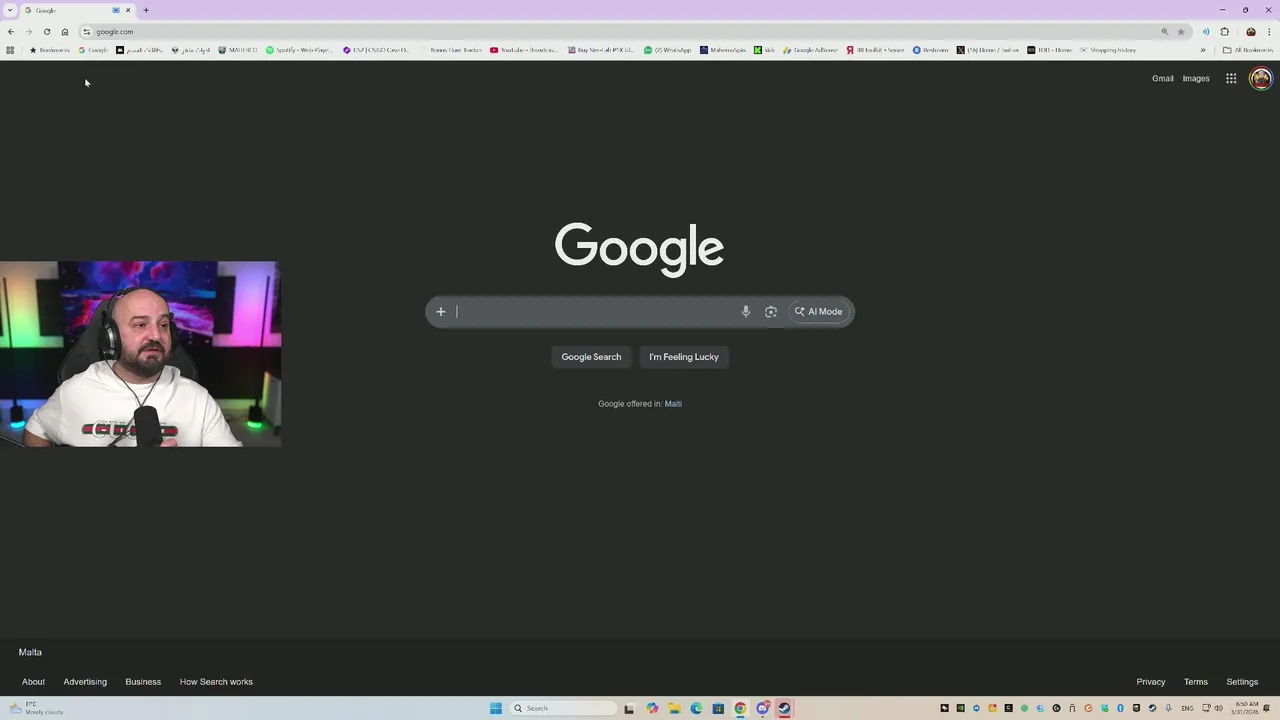The height and width of the screenshot is (720, 1280).
Task: Open Chrome from the taskbar
Action: point(740,709)
